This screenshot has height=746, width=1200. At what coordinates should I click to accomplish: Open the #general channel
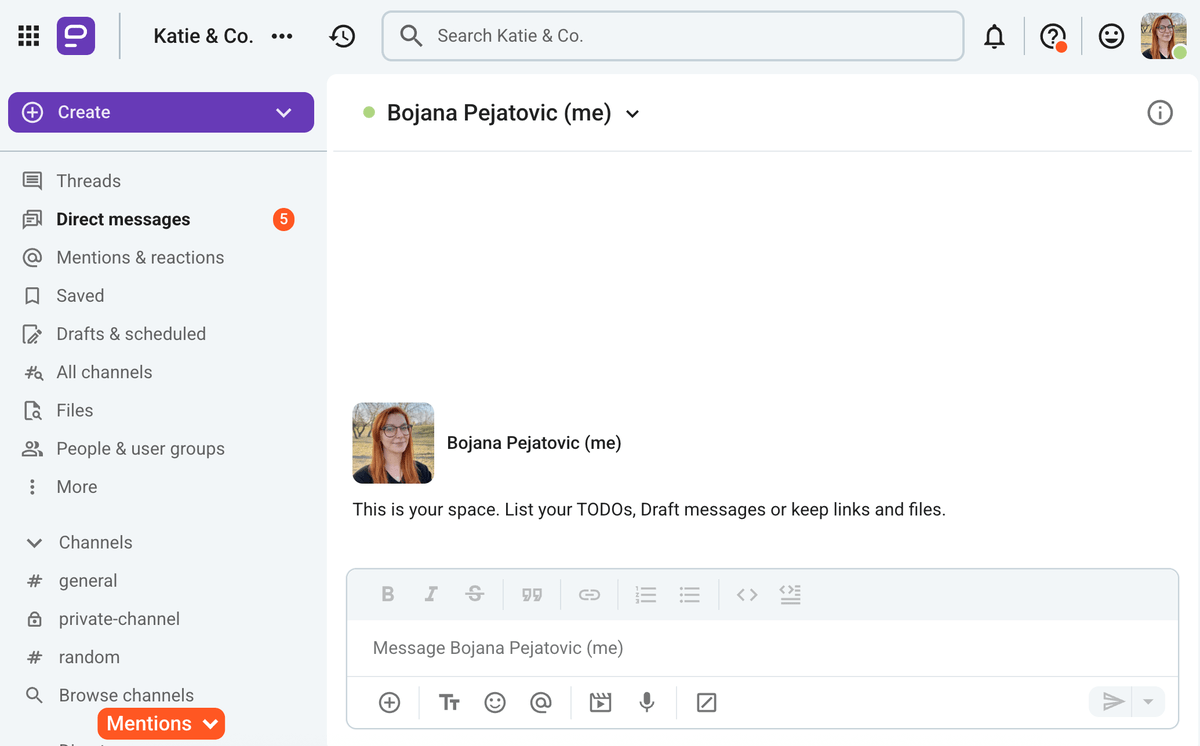pyautogui.click(x=88, y=581)
